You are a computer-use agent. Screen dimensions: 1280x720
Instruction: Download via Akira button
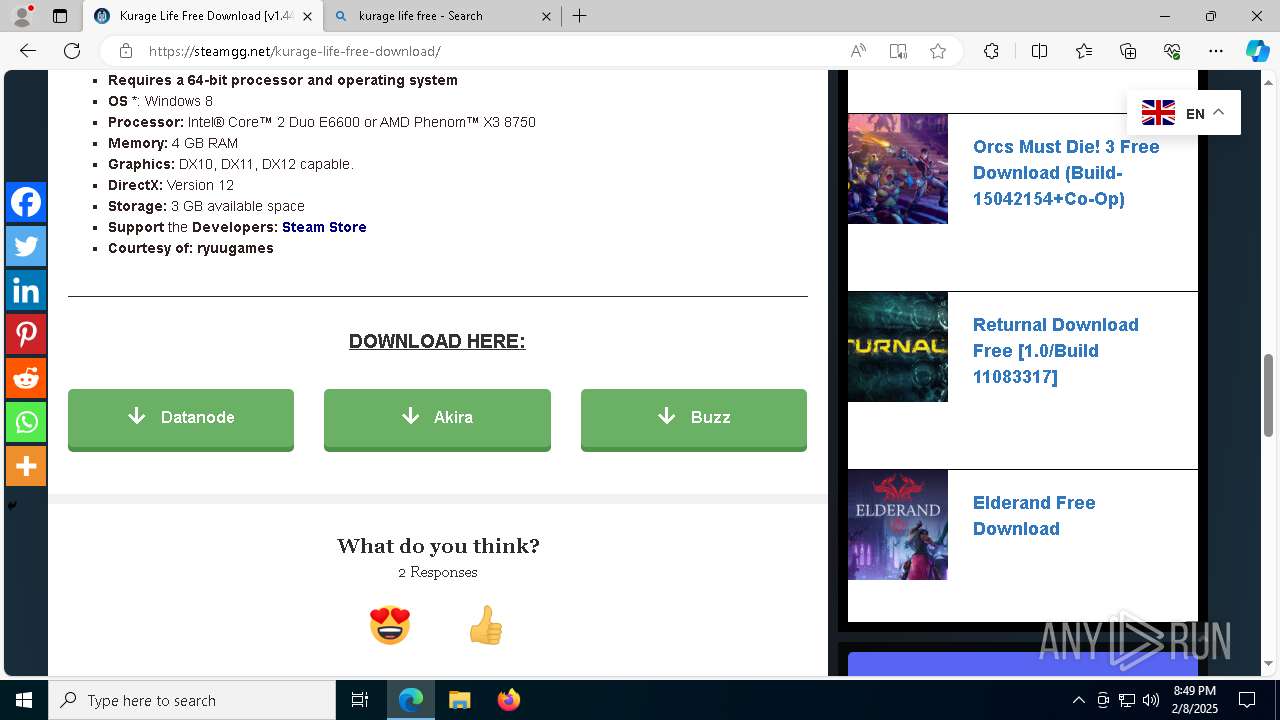point(437,419)
